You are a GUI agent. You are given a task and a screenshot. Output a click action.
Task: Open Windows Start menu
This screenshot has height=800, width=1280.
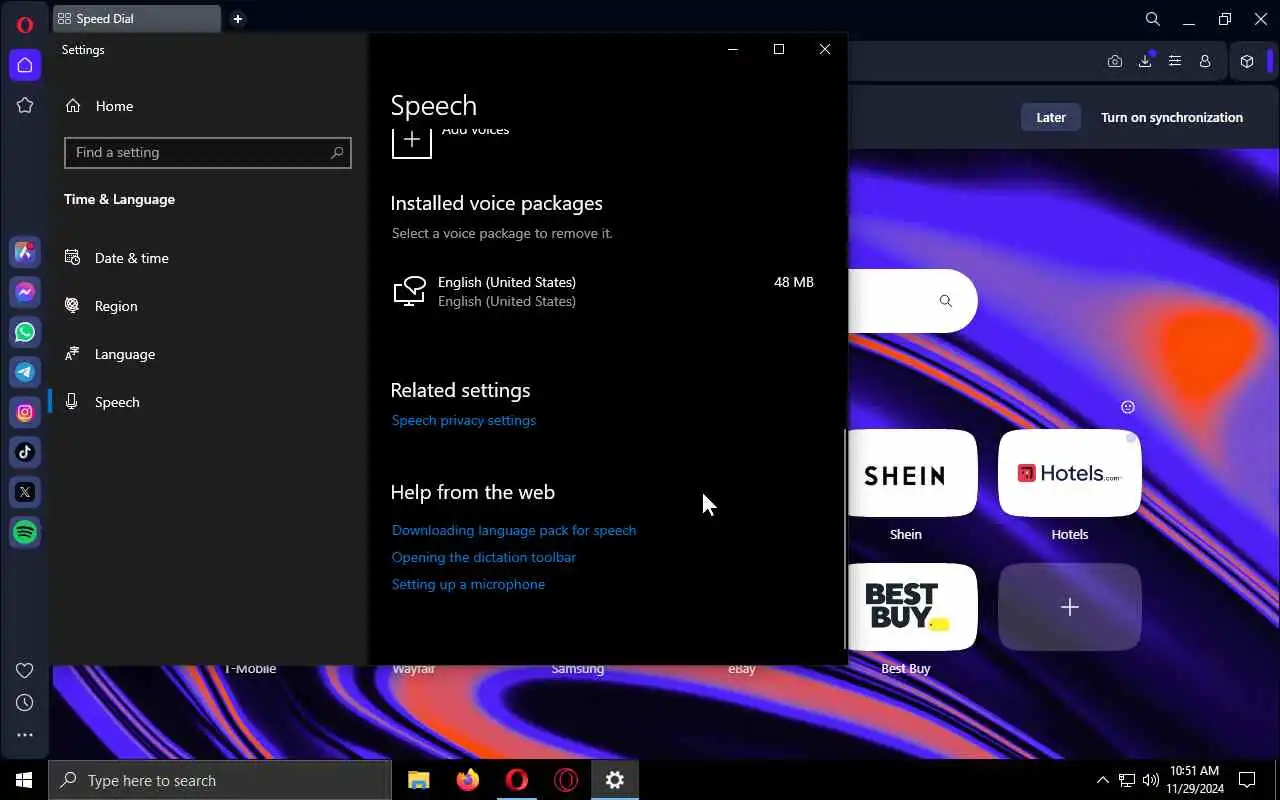24,780
